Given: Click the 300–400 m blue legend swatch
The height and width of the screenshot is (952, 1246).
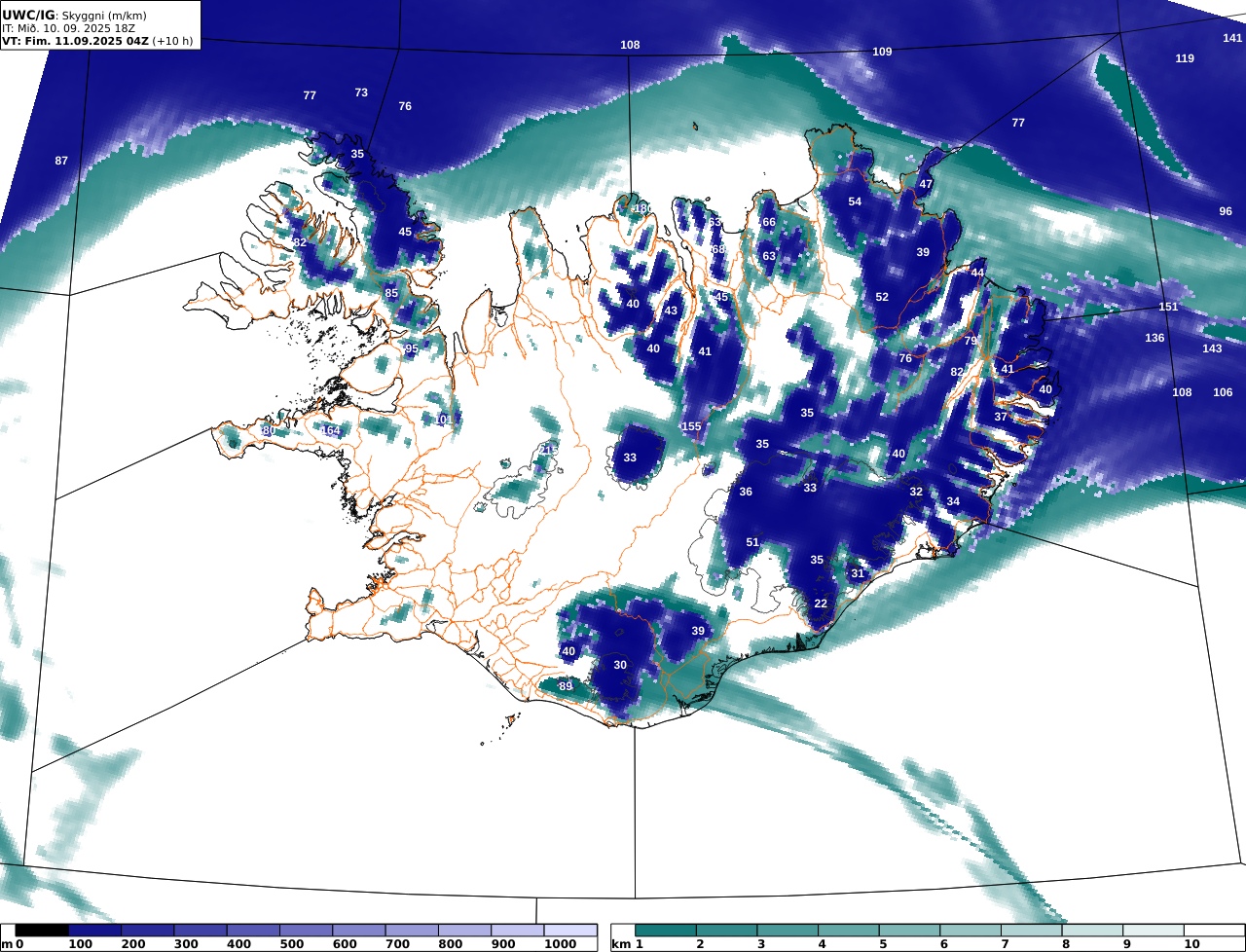Looking at the screenshot, I should click(201, 931).
